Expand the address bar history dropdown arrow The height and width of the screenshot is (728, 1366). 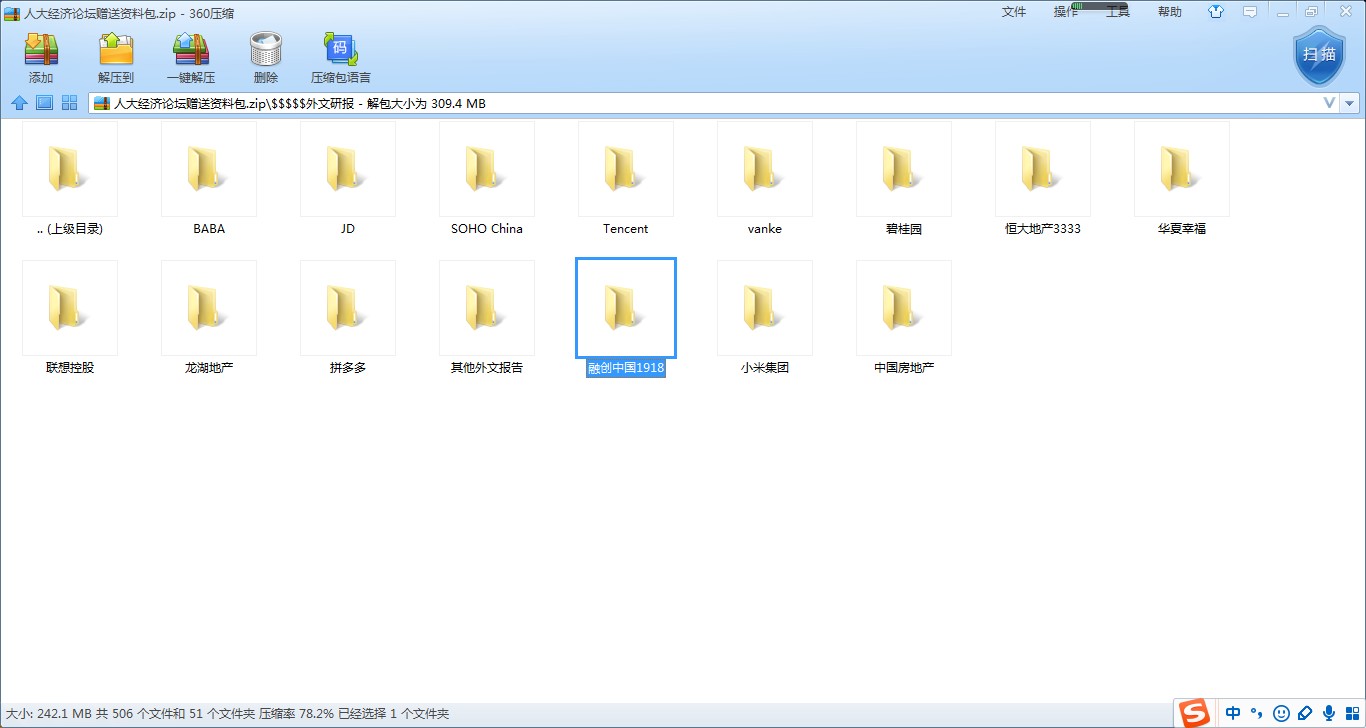pos(1350,104)
